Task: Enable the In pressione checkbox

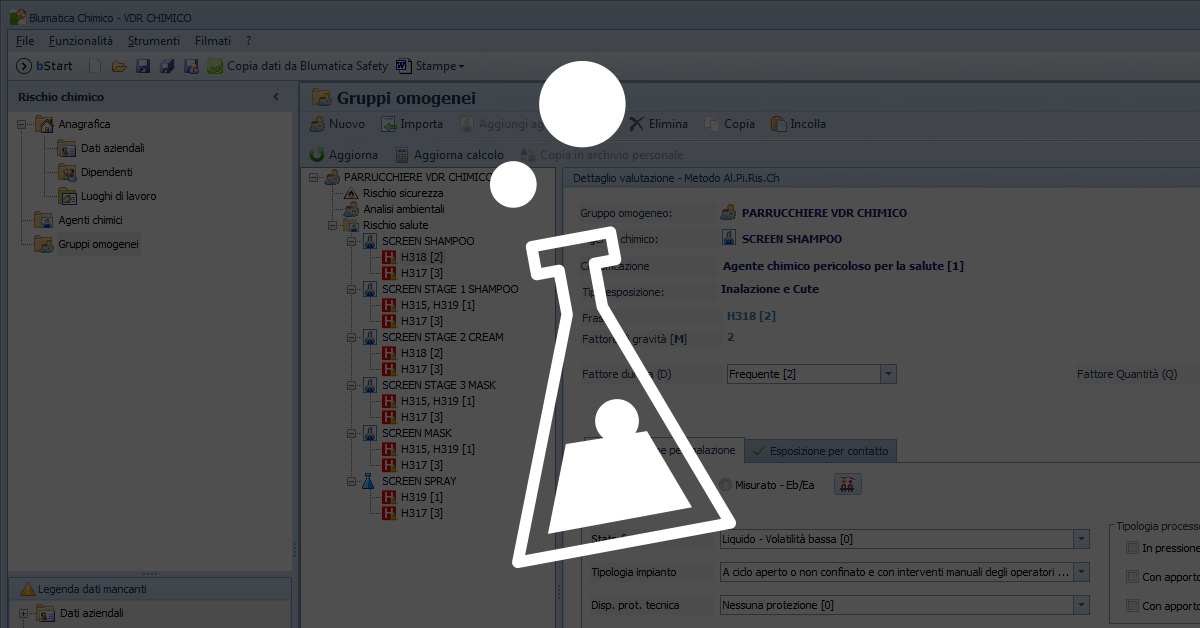Action: click(1132, 548)
